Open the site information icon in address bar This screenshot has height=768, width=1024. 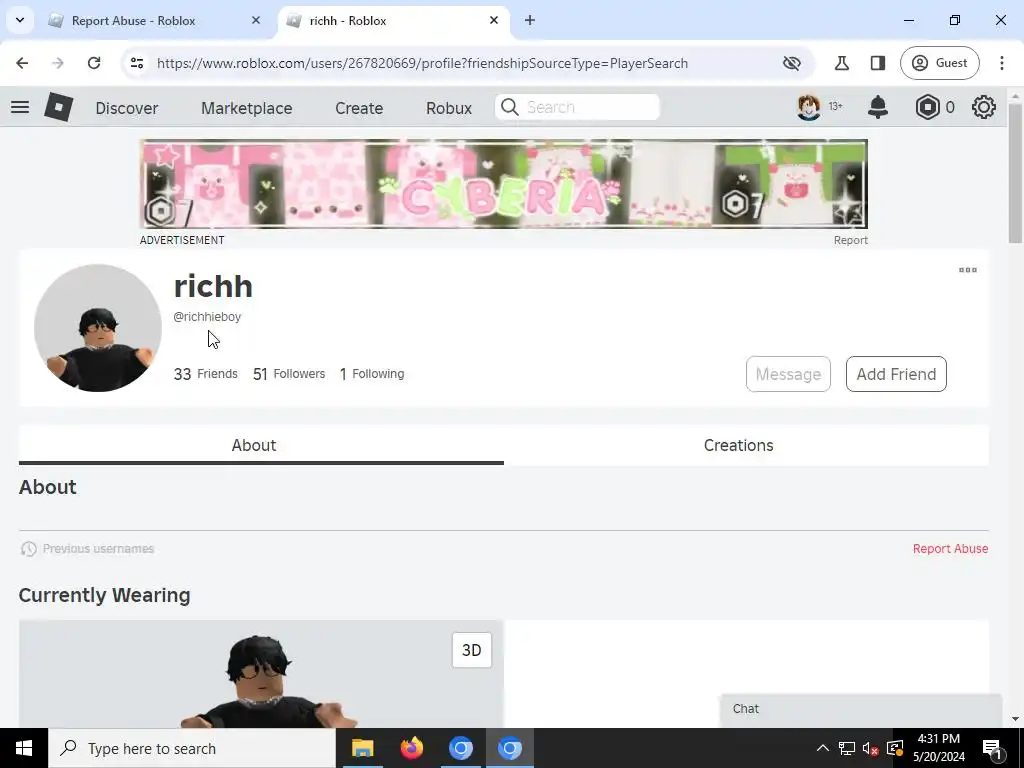(137, 63)
